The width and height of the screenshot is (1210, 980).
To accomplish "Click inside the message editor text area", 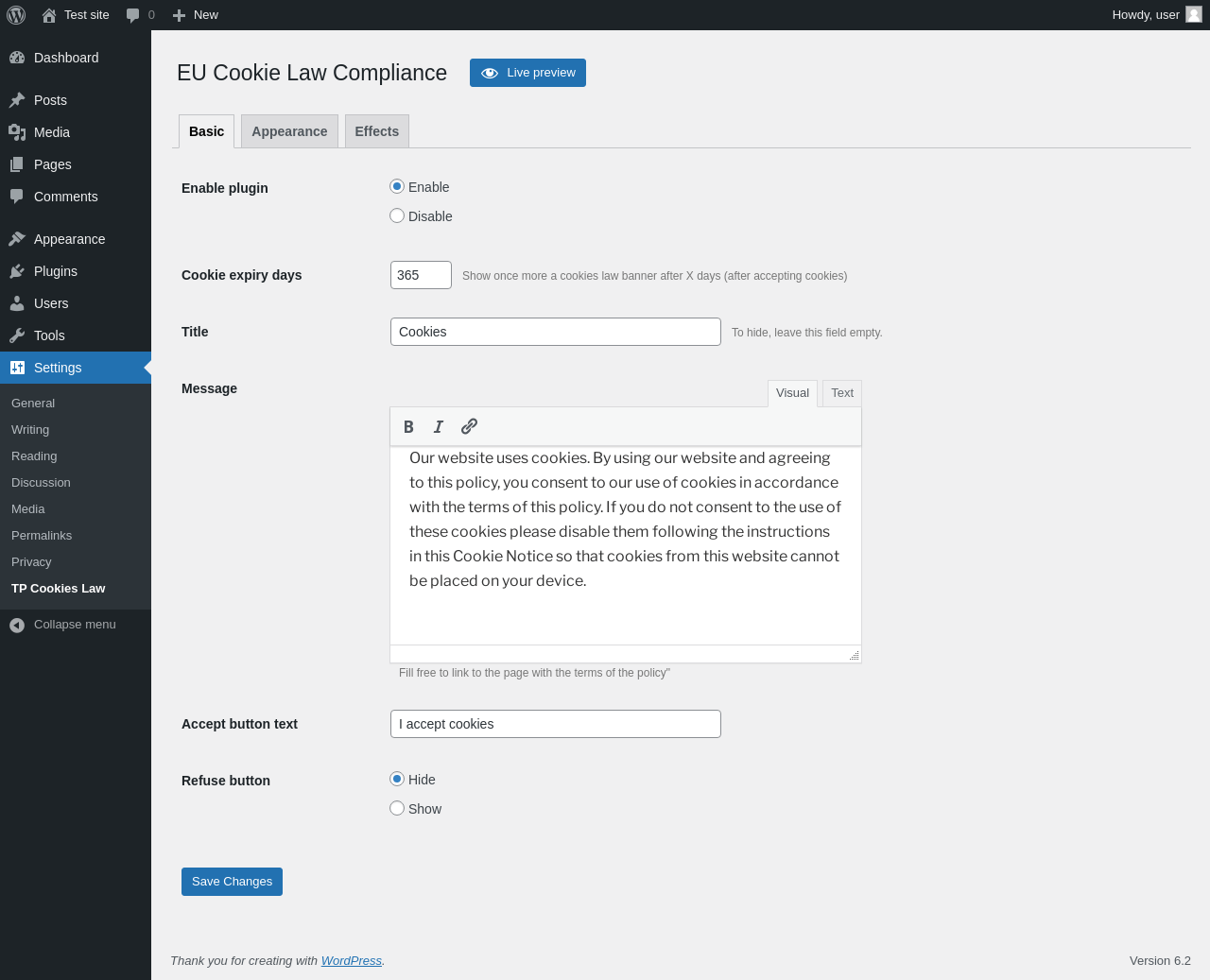I will click(x=626, y=545).
